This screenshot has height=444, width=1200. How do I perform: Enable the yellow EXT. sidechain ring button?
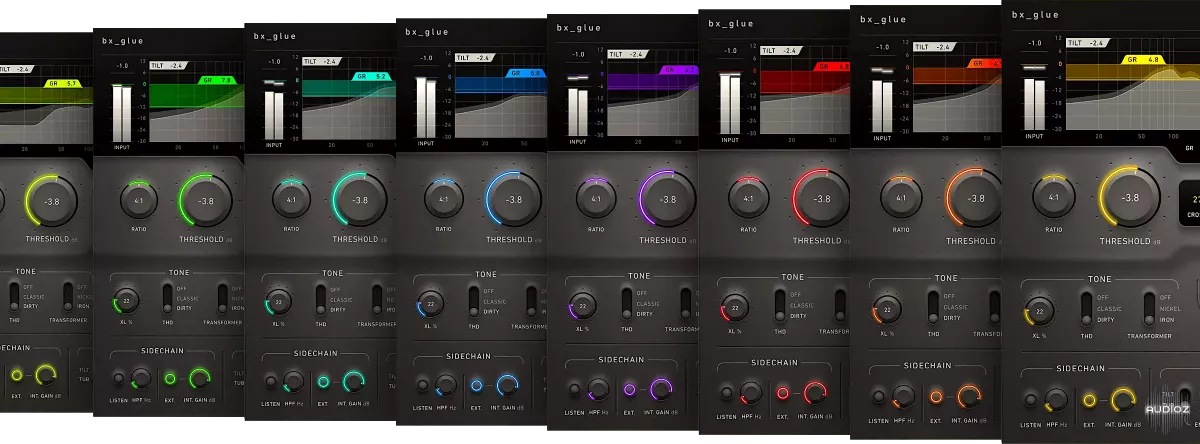pos(1088,400)
